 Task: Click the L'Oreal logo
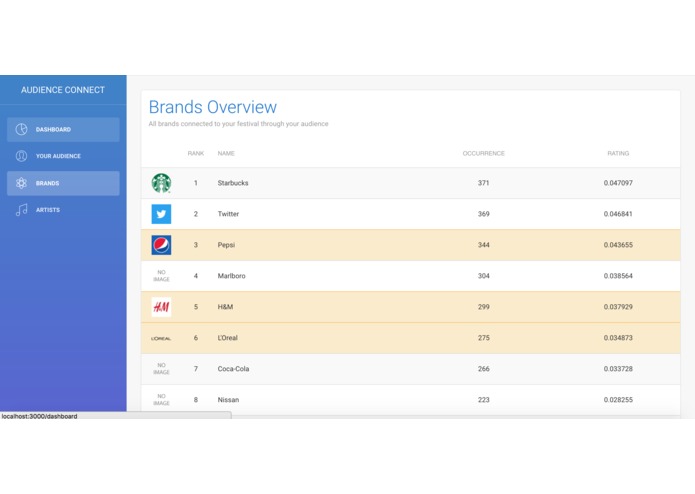pos(161,338)
